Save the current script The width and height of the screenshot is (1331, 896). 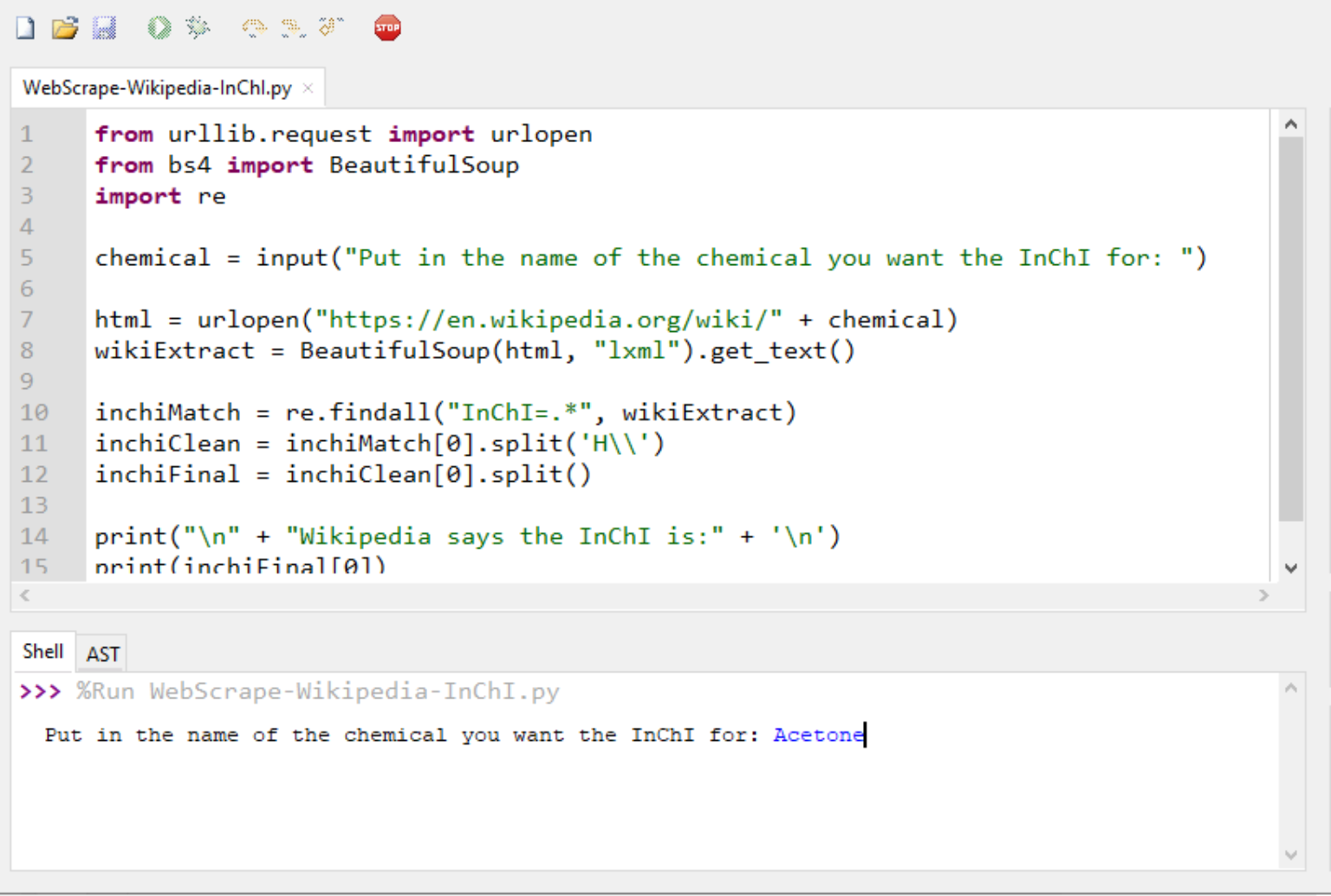coord(105,27)
